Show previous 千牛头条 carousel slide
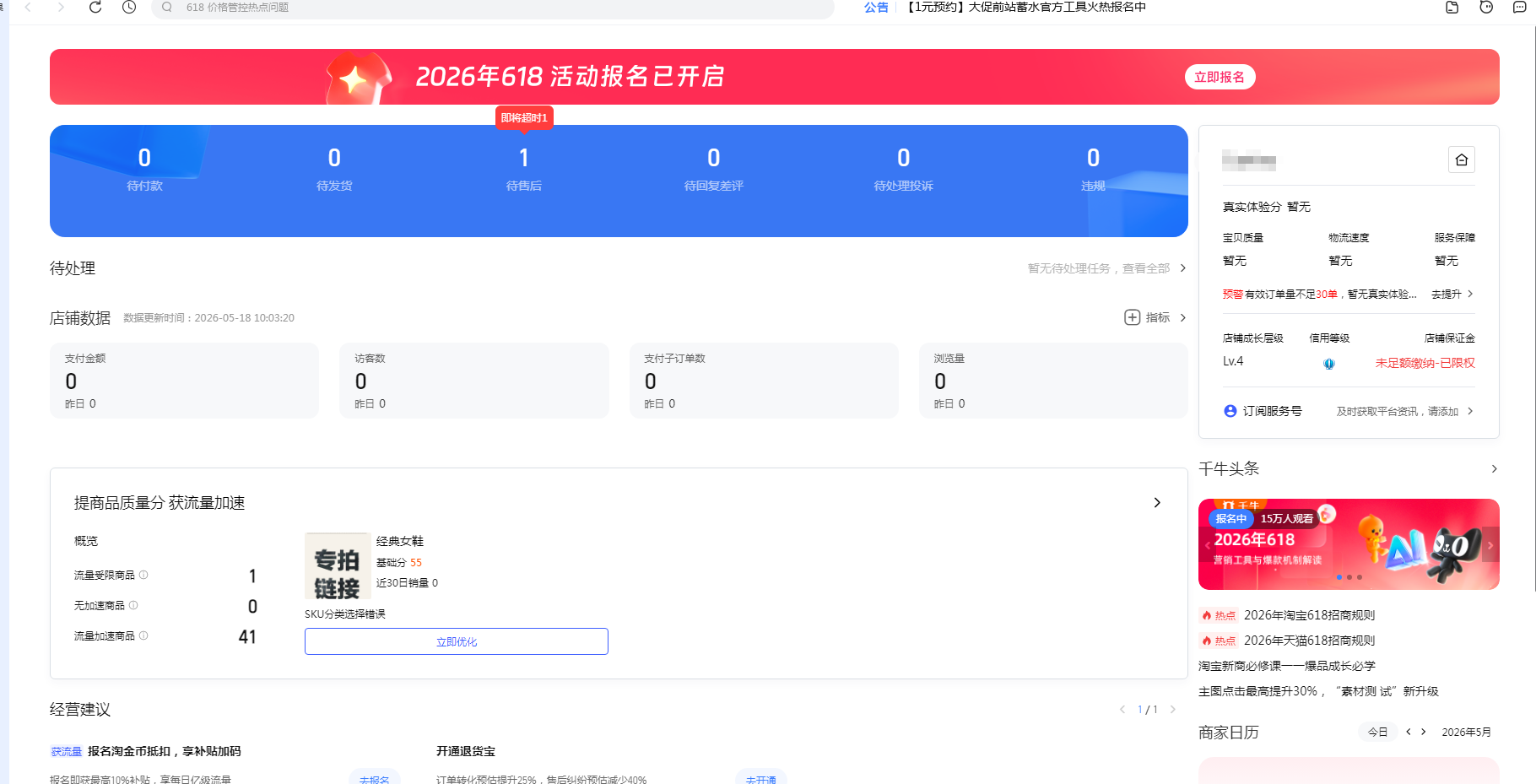The image size is (1536, 784). 1208,545
